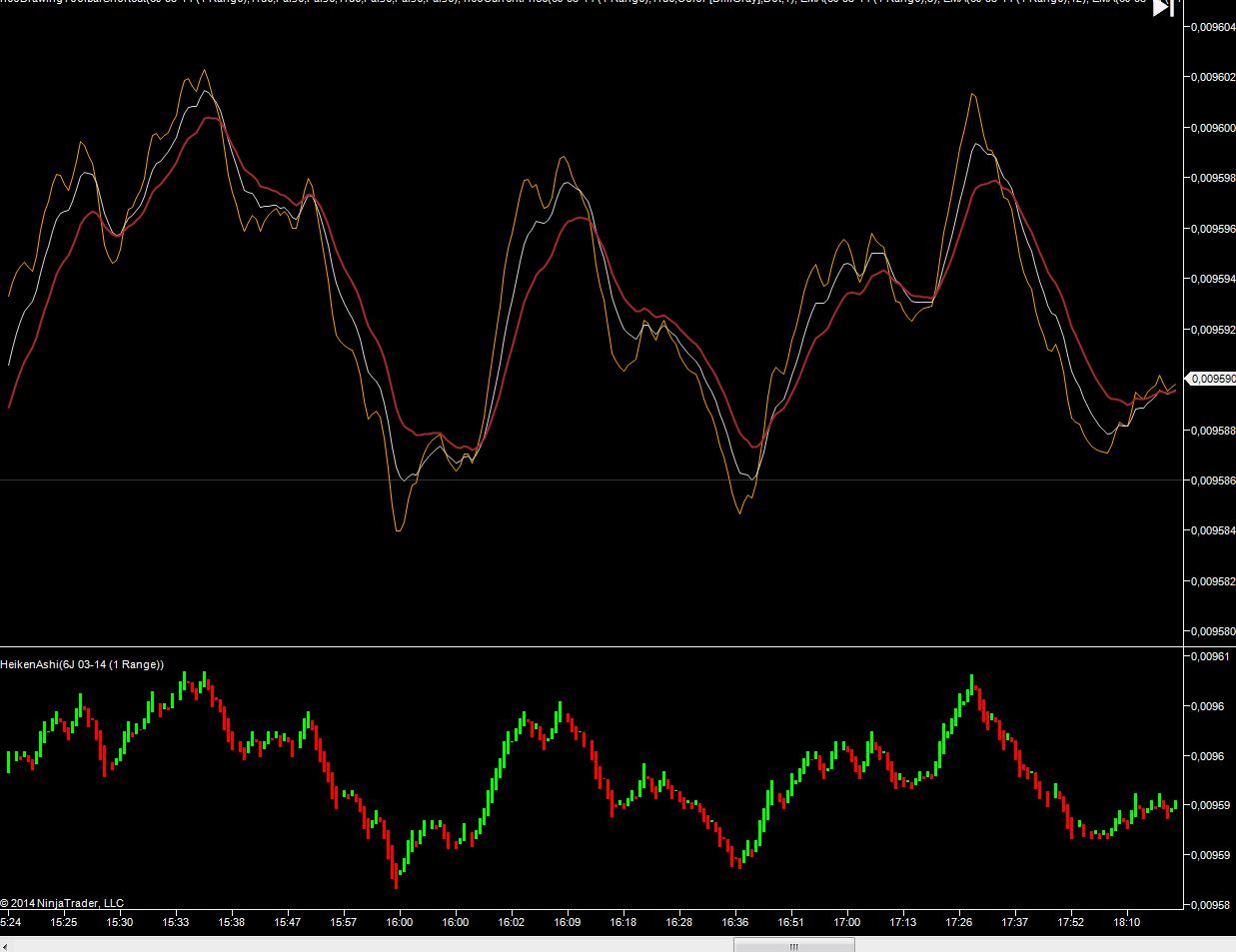Click the 16:36 time axis label
This screenshot has width=1236, height=952.
(735, 922)
